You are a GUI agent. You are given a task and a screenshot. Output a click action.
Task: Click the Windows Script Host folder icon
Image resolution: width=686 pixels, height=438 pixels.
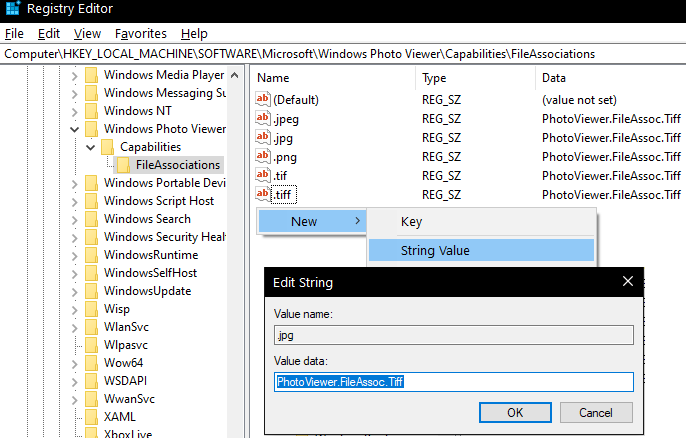click(91, 200)
